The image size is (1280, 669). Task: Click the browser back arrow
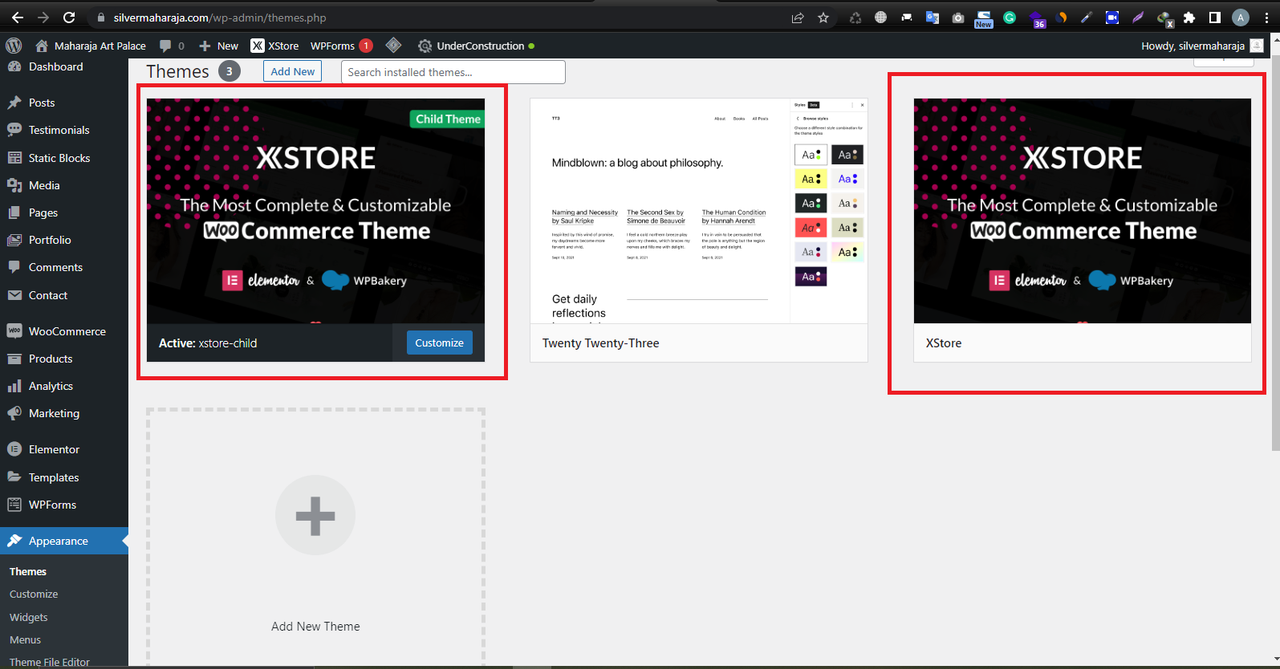17,17
